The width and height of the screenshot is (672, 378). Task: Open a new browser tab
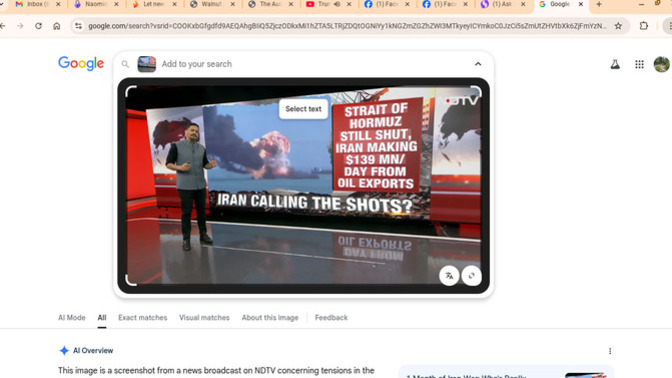[x=599, y=4]
